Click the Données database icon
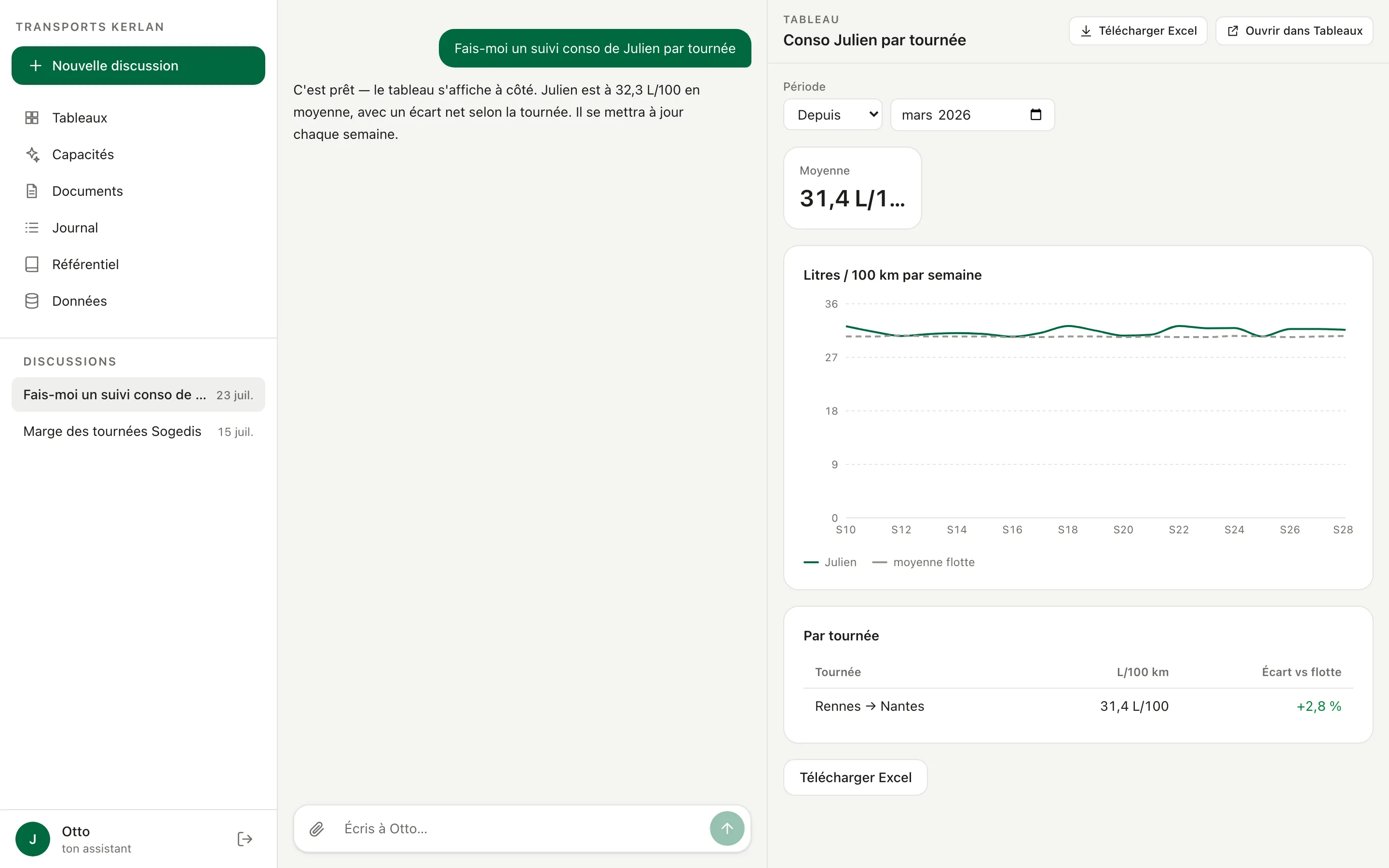 (x=32, y=301)
